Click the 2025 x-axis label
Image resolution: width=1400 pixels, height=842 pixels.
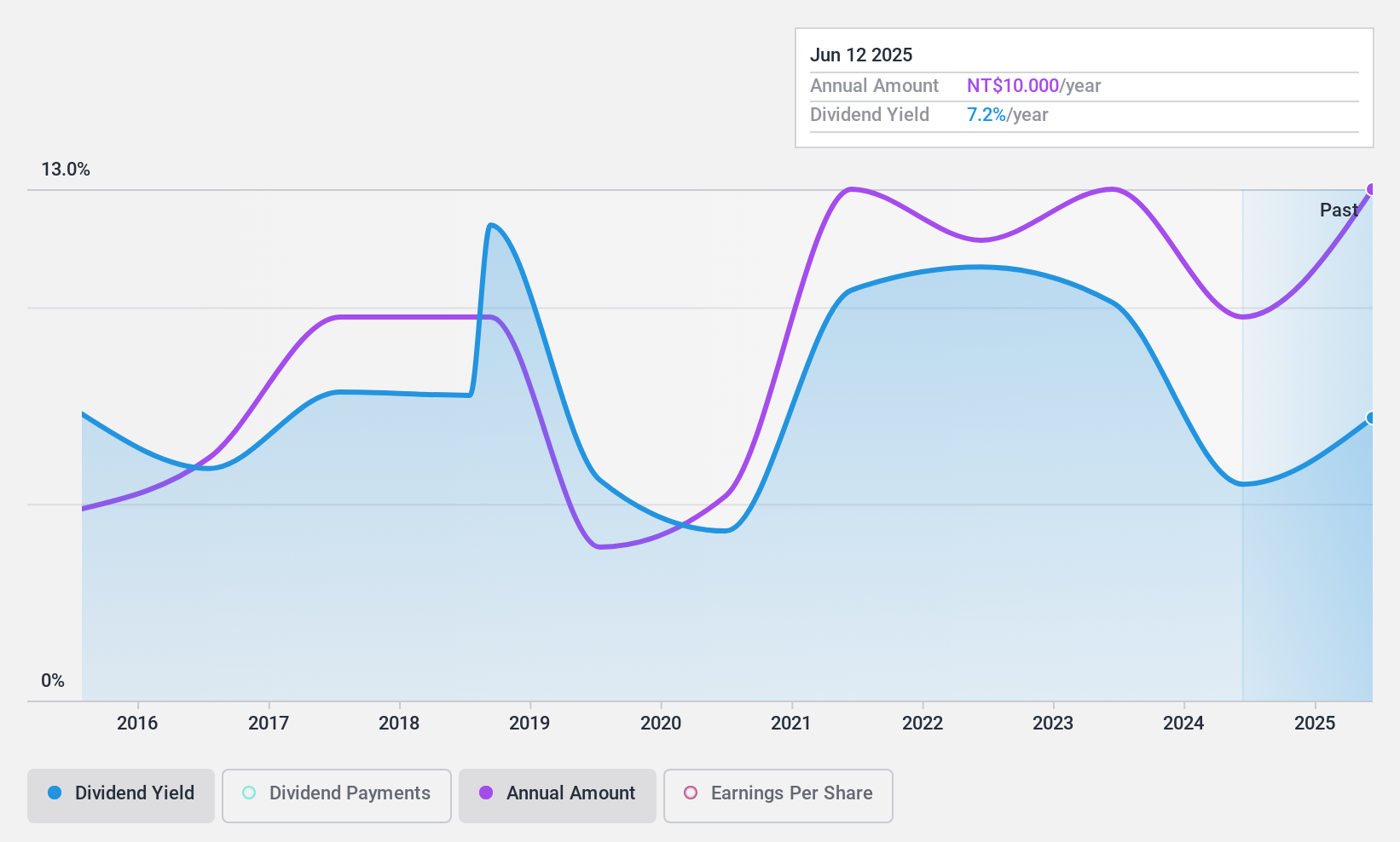(x=1315, y=724)
